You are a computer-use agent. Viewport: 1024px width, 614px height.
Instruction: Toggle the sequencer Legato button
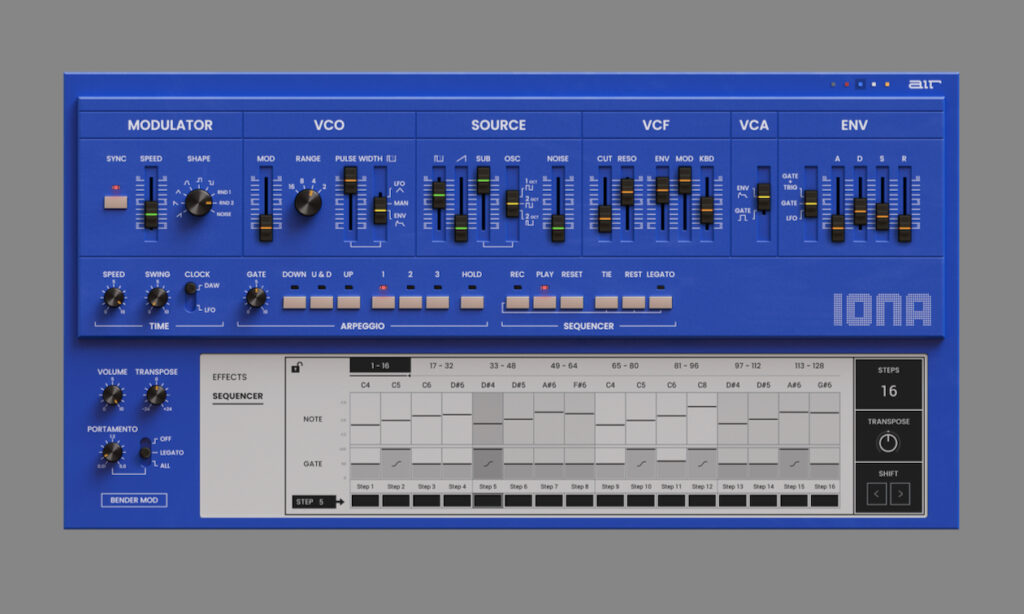660,302
